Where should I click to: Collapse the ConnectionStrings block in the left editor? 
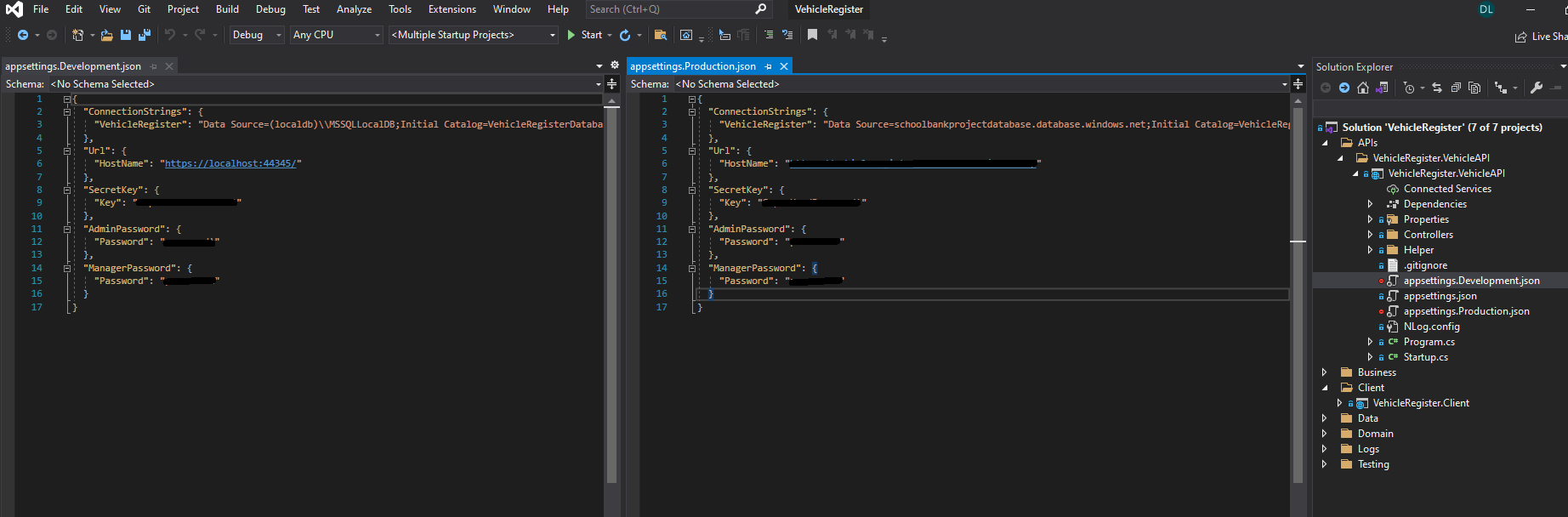(67, 111)
